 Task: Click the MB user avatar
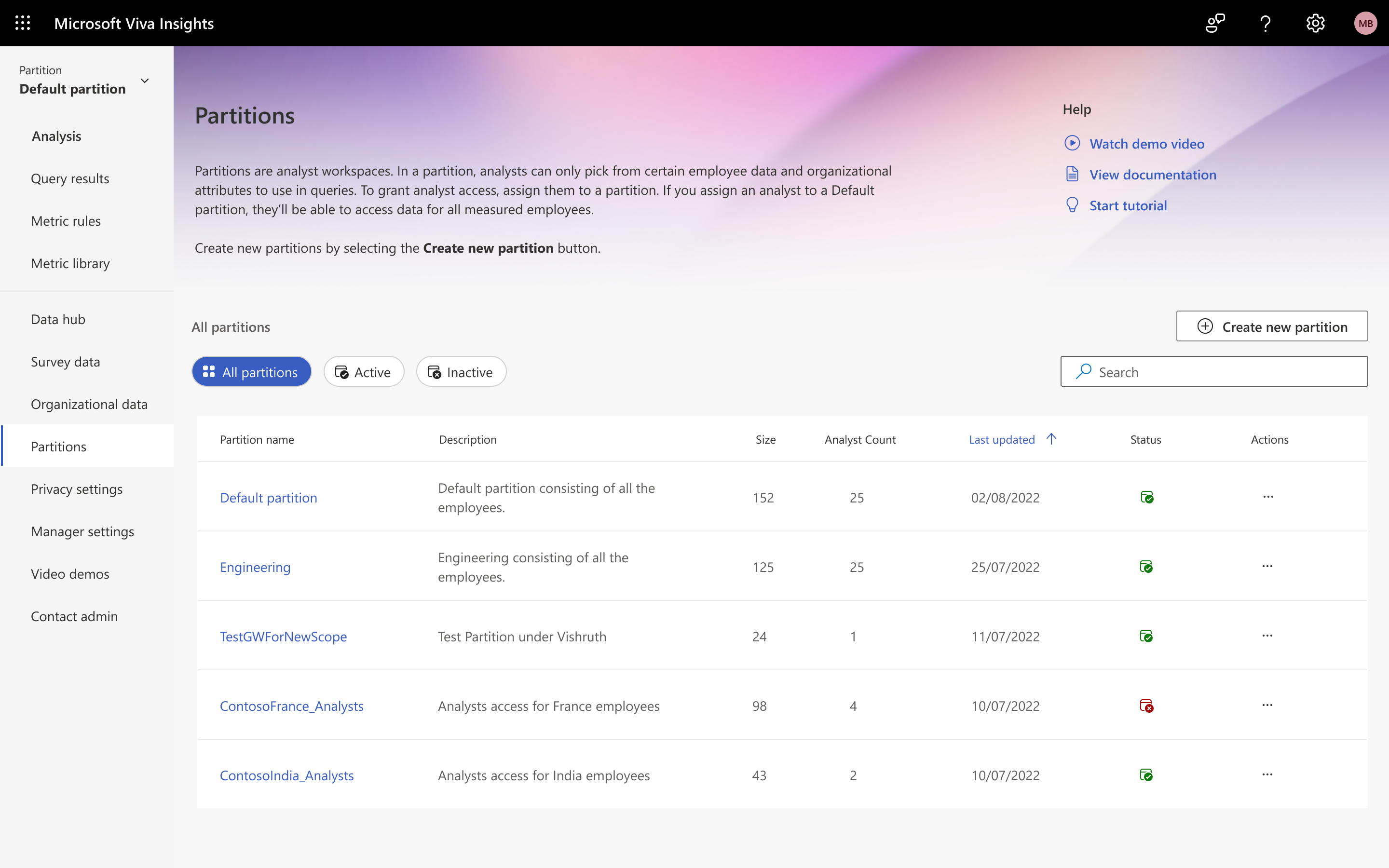[x=1365, y=23]
